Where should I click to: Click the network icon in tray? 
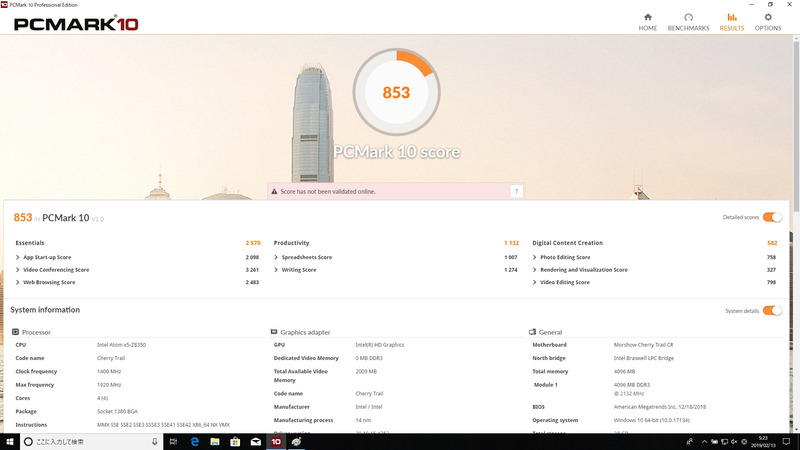pos(724,442)
